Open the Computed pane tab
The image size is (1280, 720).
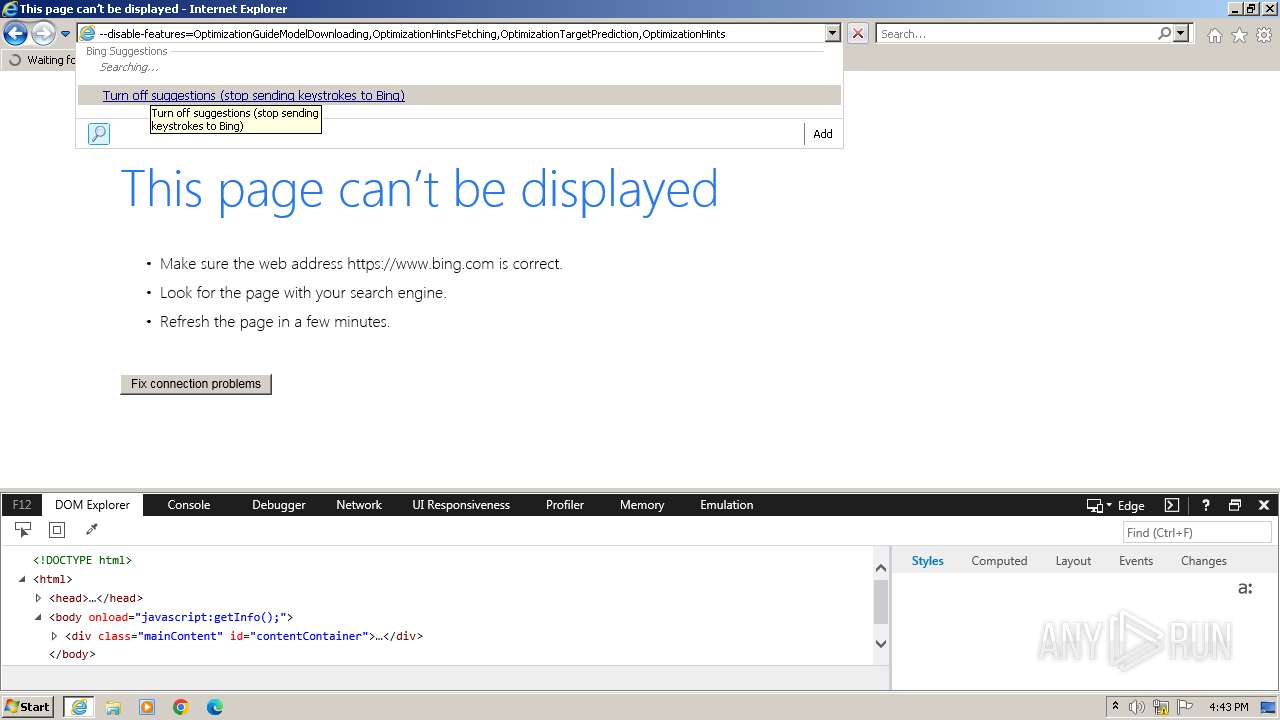pos(999,561)
